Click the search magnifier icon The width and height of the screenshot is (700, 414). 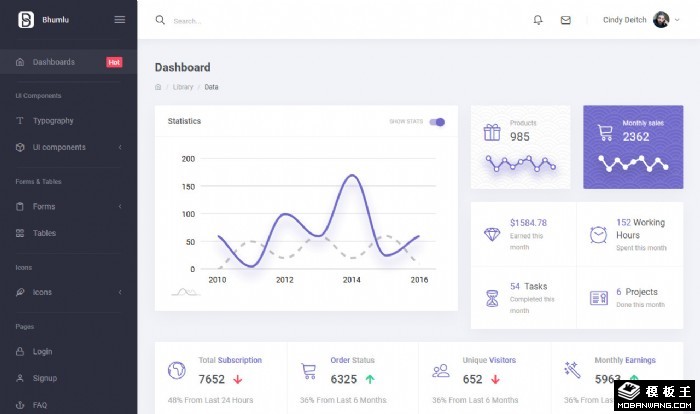160,20
